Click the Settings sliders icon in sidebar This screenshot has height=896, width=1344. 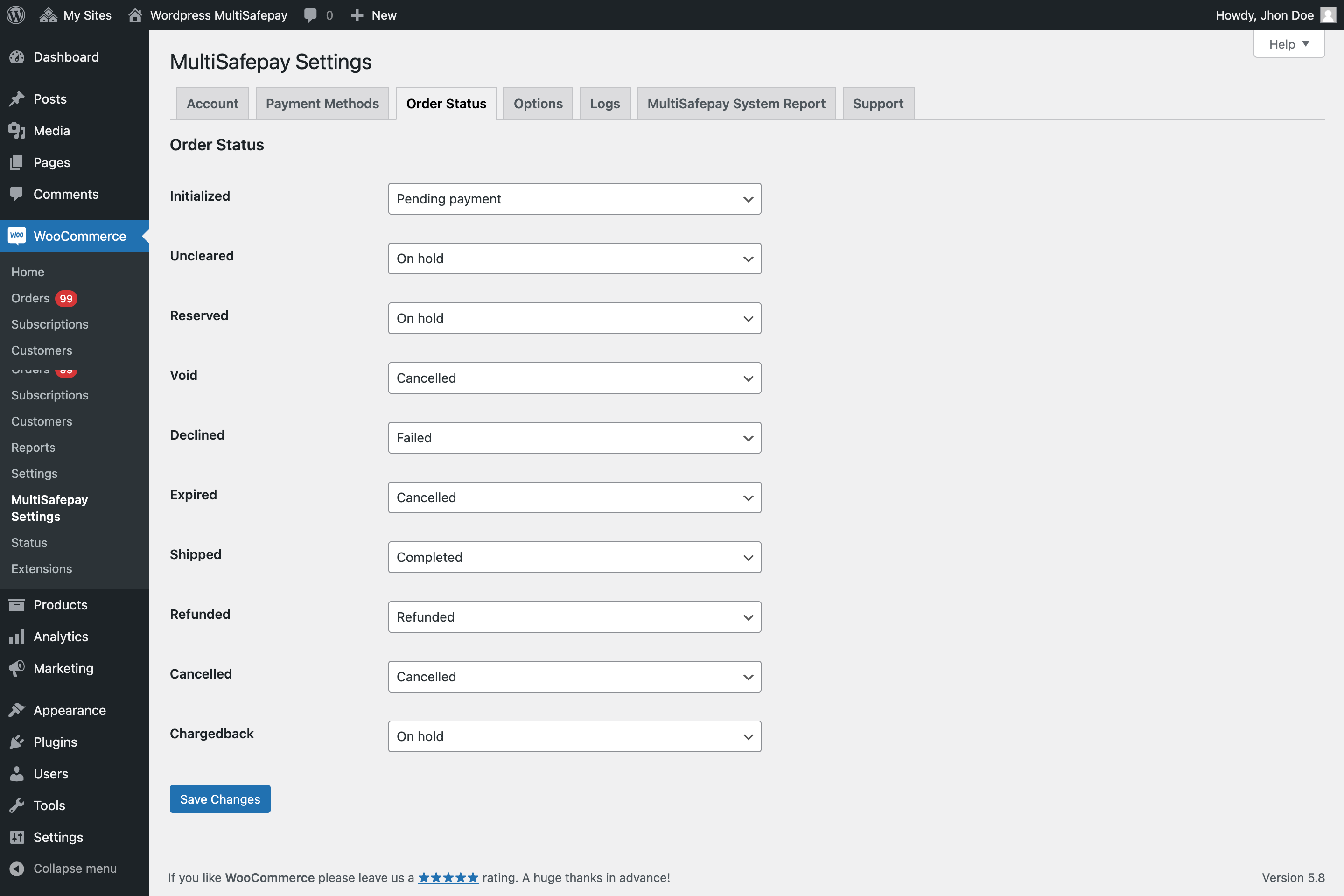(x=17, y=837)
